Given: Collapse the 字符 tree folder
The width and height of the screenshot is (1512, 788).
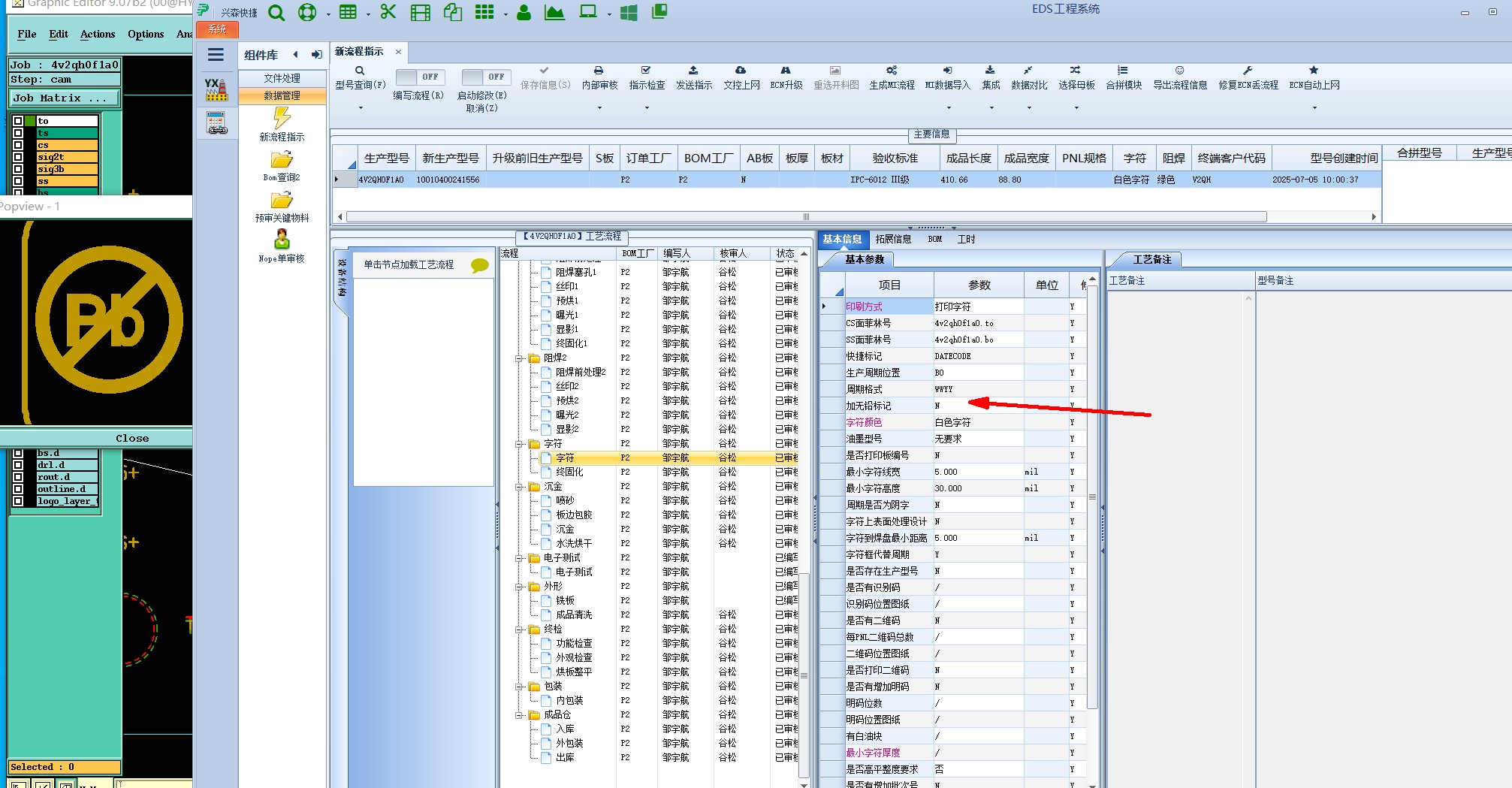Looking at the screenshot, I should pyautogui.click(x=518, y=444).
